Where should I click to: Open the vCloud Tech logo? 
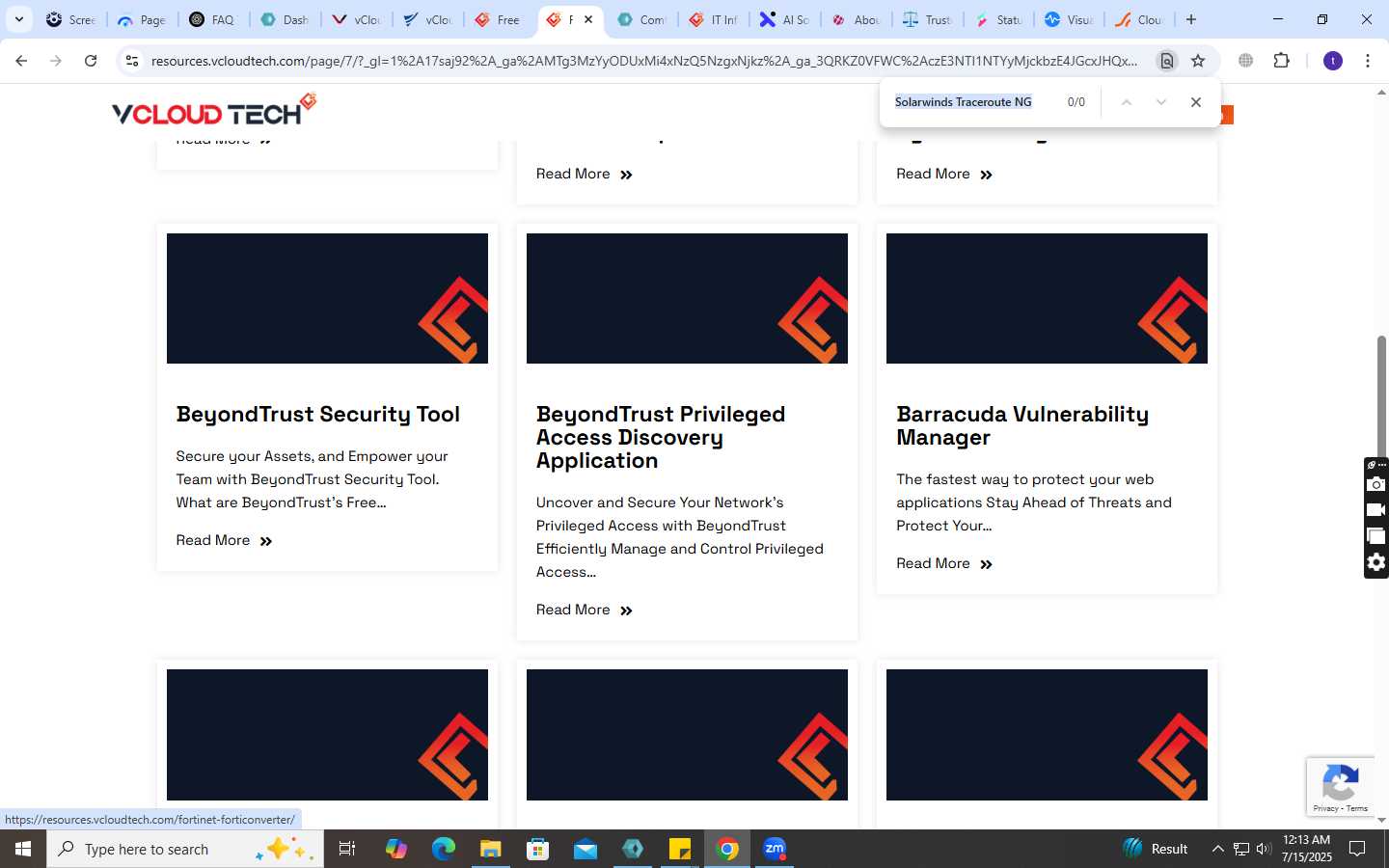coord(214,111)
